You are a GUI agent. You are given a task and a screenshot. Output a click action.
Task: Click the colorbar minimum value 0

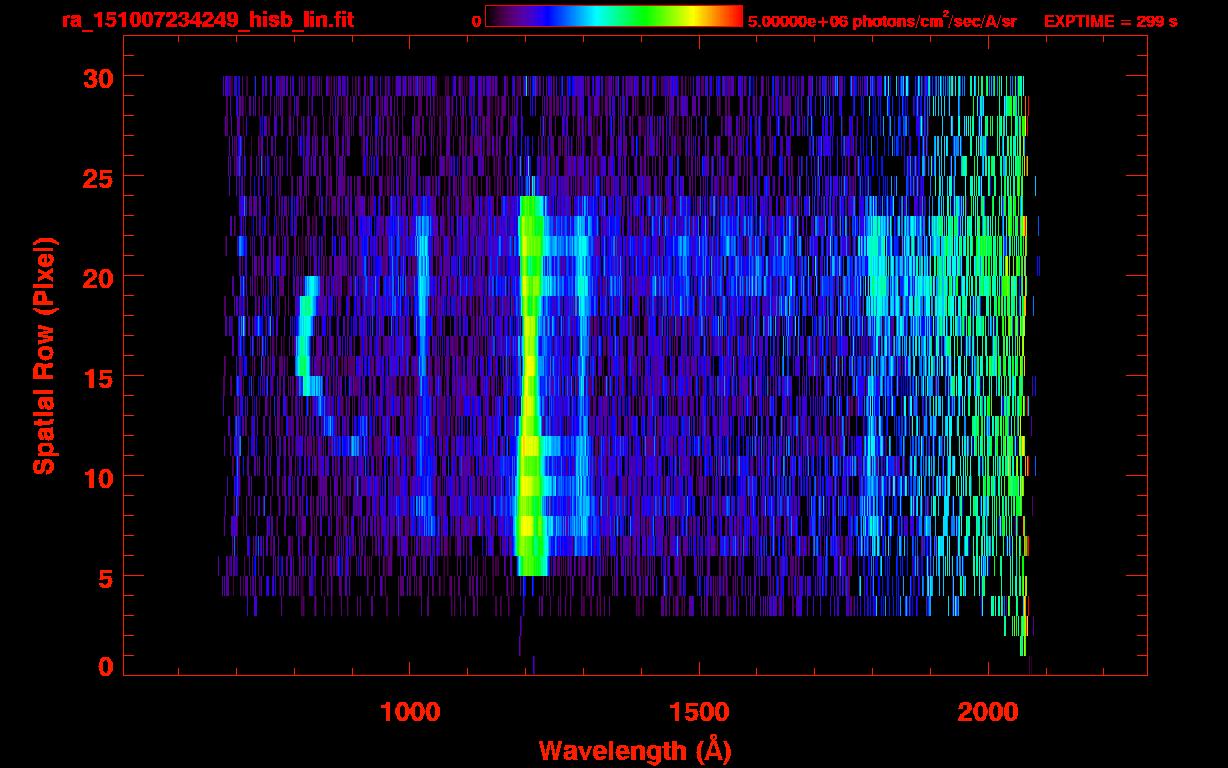(x=476, y=22)
